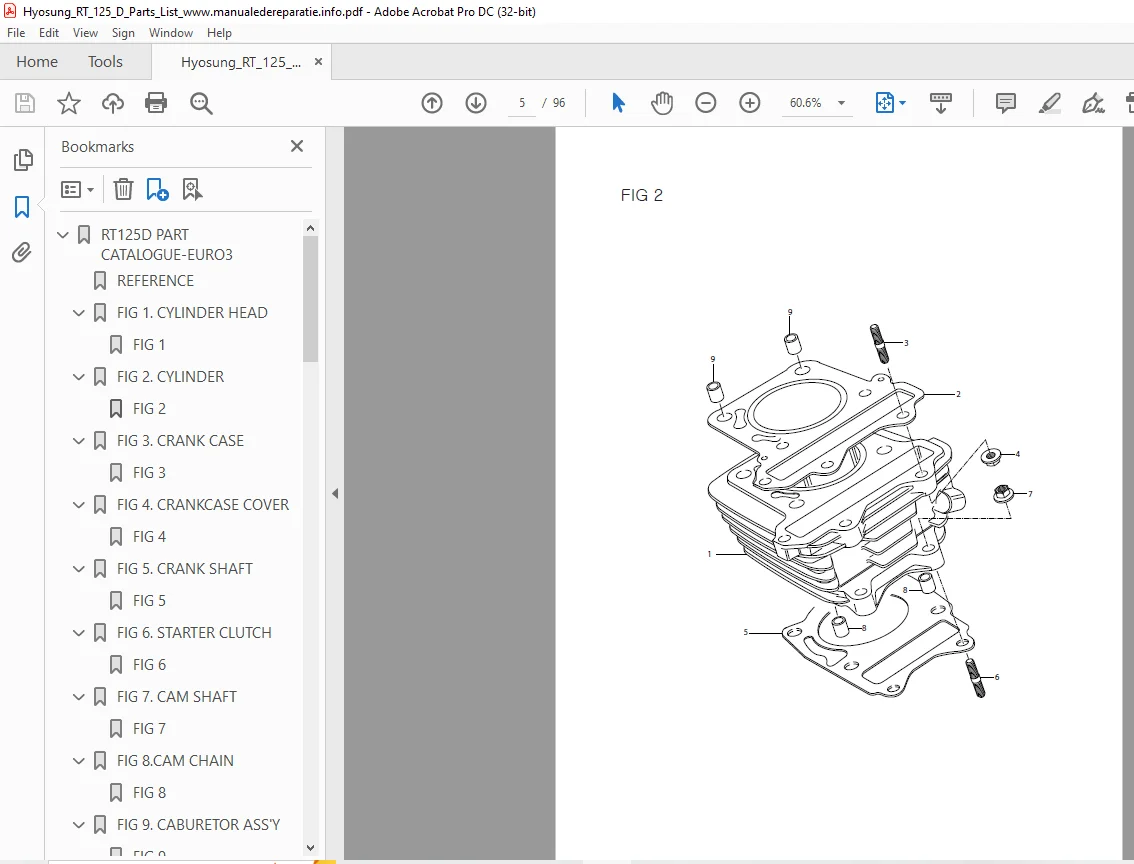Collapse FIG 7. CAM SHAFT bookmark

click(79, 696)
